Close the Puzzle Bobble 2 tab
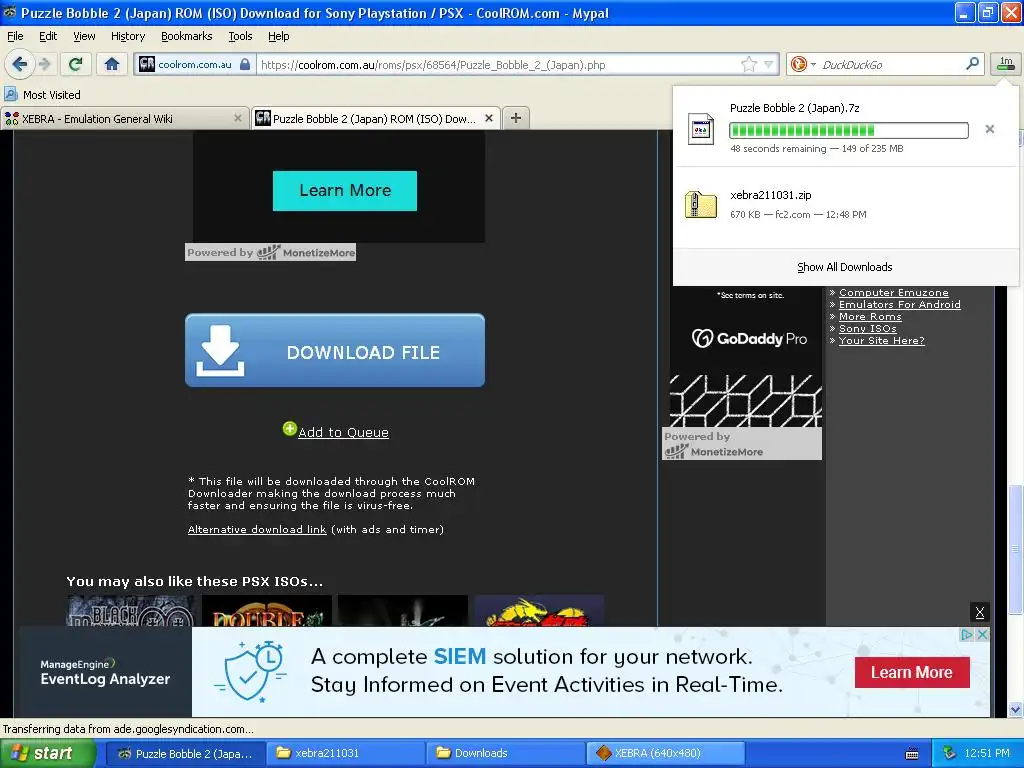Image resolution: width=1024 pixels, height=768 pixels. 488,118
